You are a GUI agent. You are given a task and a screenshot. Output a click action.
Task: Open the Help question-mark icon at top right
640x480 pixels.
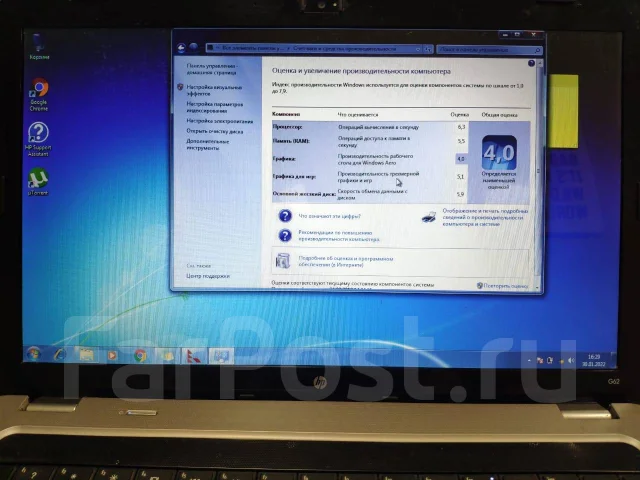point(531,63)
